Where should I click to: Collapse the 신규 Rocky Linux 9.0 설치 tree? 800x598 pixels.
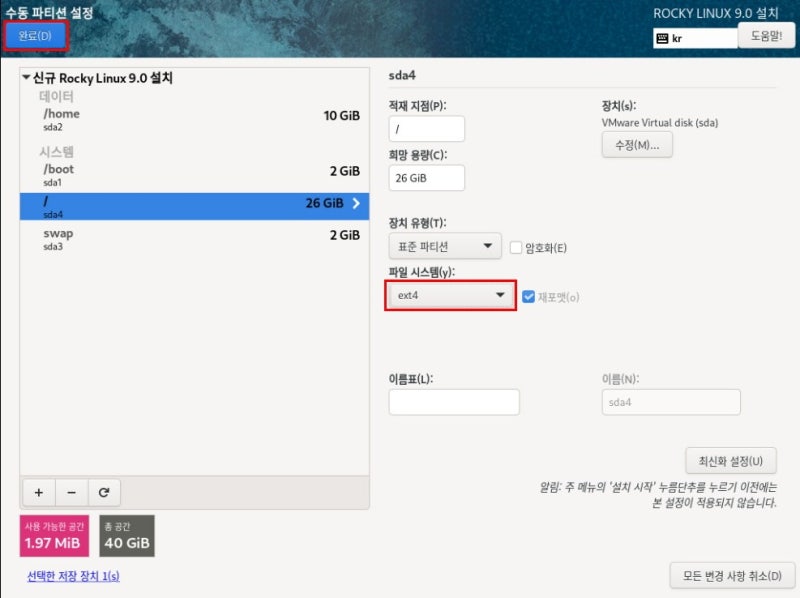26,78
